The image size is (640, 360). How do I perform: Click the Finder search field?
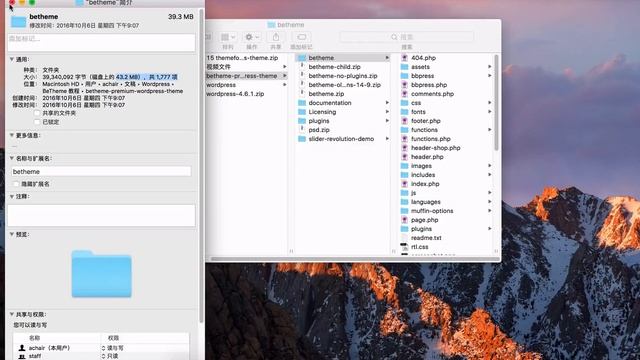[407, 37]
